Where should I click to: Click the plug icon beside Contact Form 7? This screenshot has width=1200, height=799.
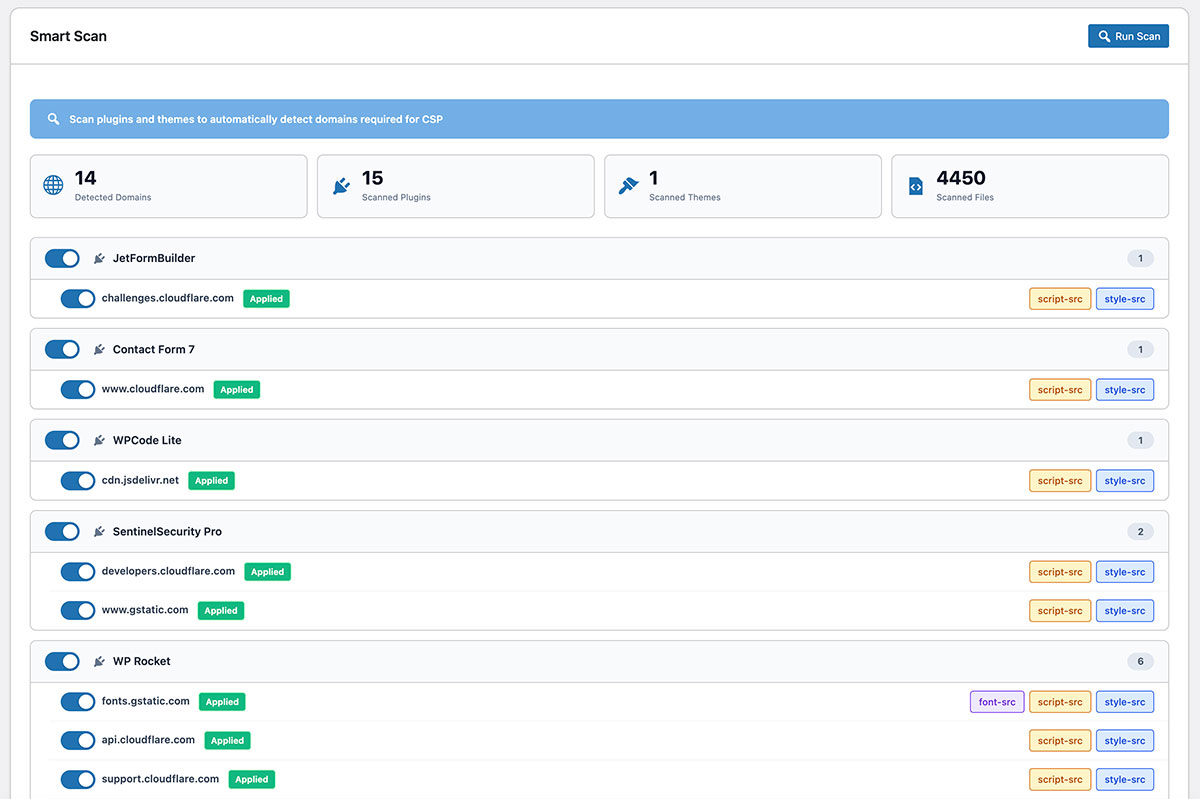tap(99, 349)
